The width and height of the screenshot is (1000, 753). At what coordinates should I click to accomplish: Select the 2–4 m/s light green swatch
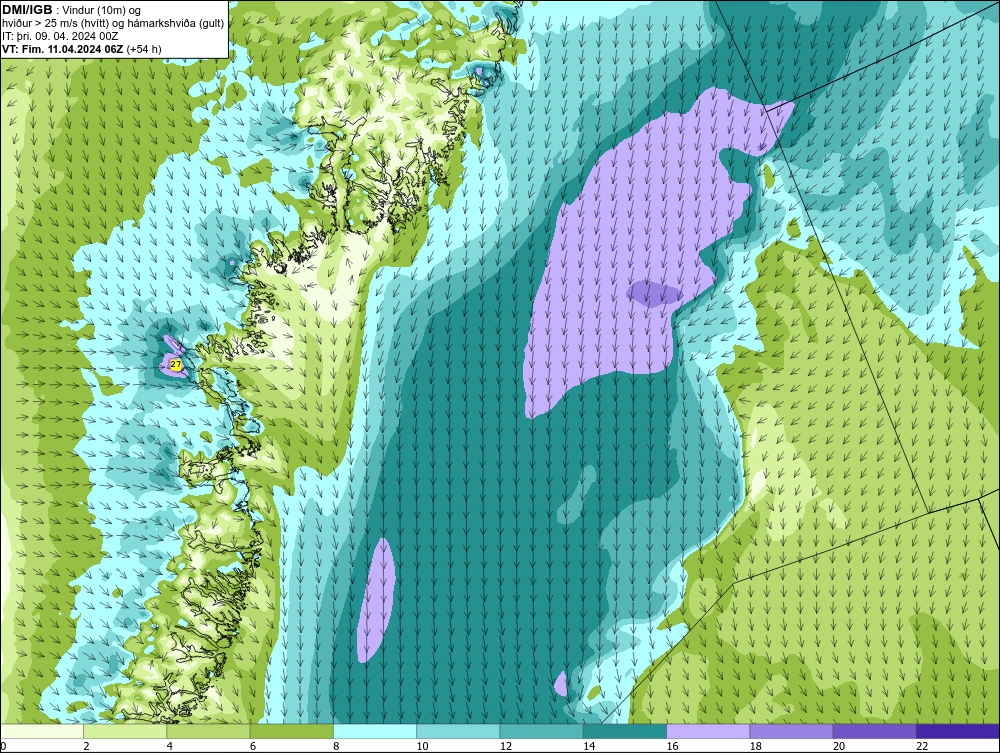point(125,731)
